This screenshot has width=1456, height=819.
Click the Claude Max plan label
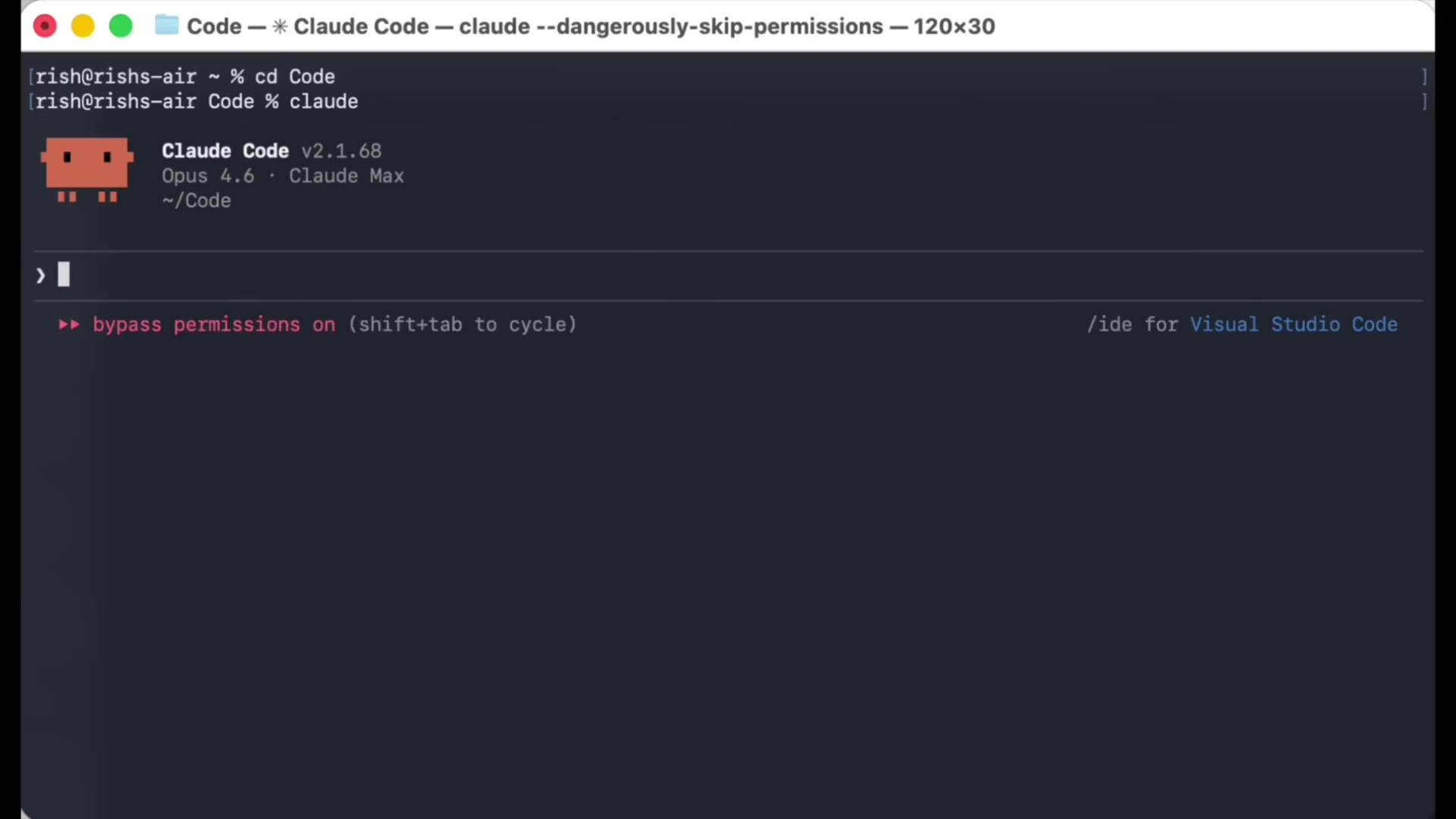tap(346, 176)
